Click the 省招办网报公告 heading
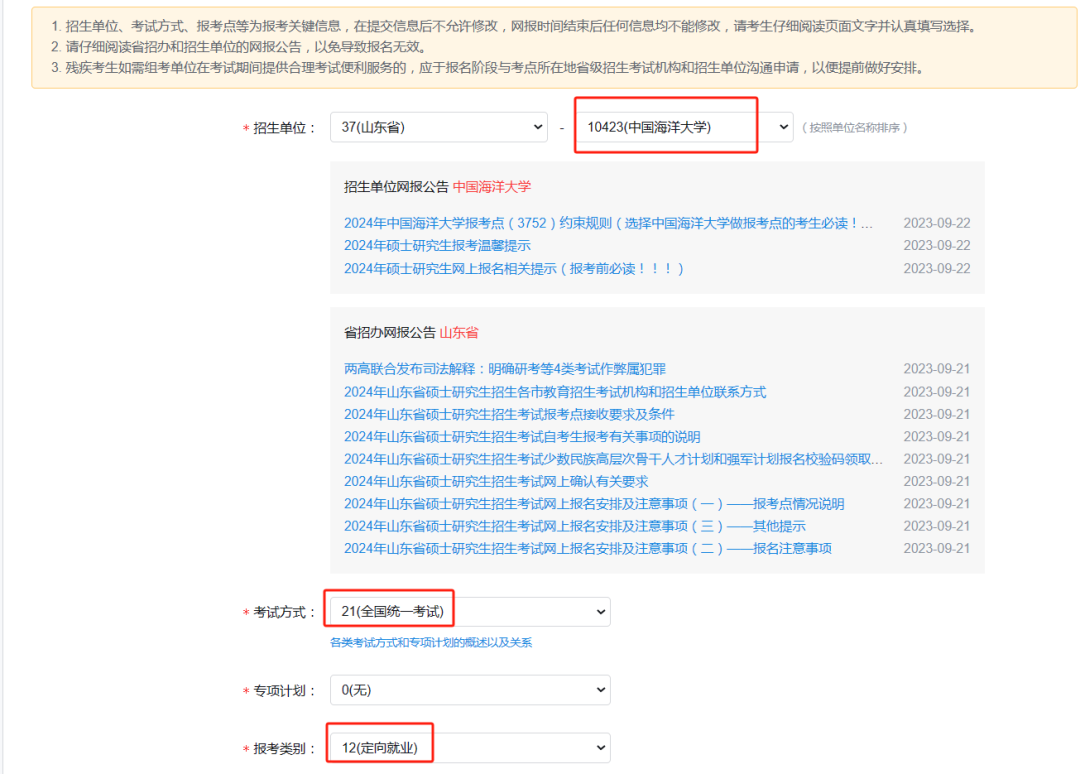The width and height of the screenshot is (1080, 774). [390, 333]
